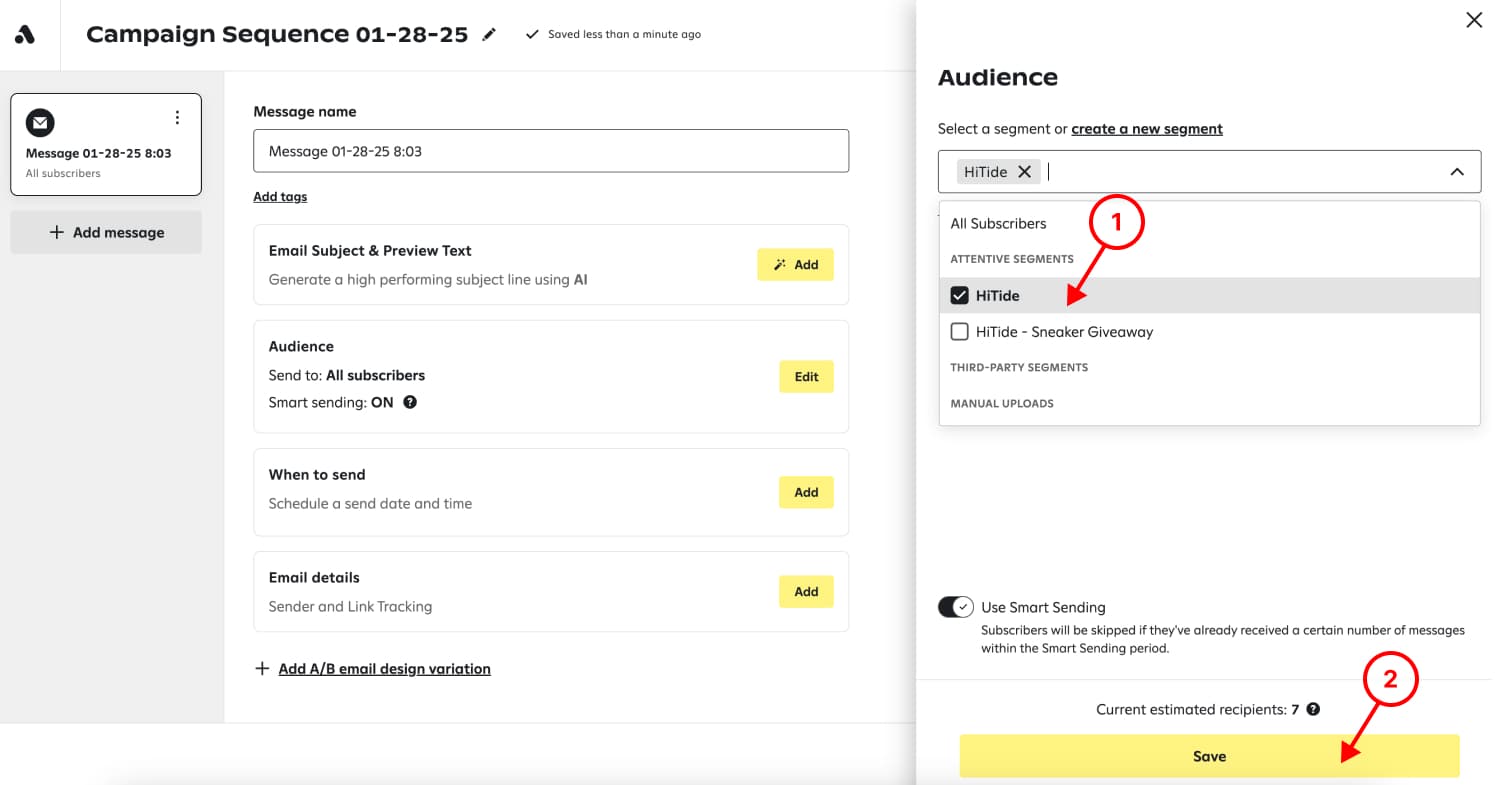Add Email Subject & Preview Text
The width and height of the screenshot is (1495, 785).
(795, 265)
